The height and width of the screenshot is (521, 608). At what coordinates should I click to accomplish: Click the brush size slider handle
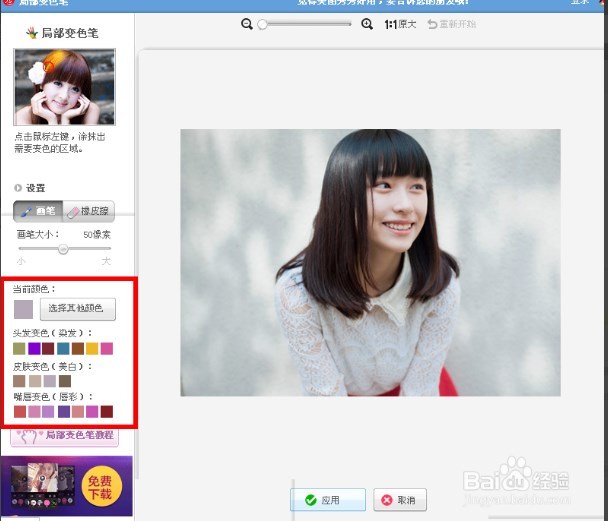63,248
